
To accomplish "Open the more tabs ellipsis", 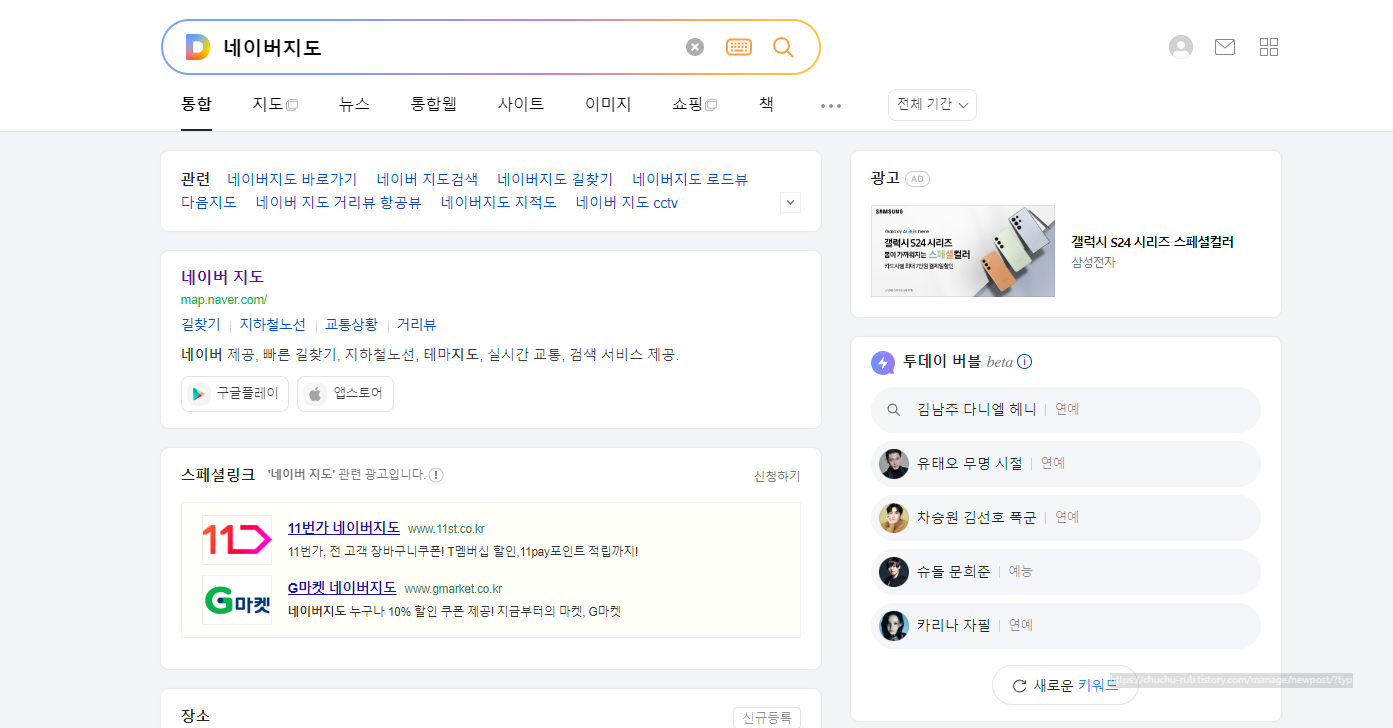I will (x=831, y=105).
